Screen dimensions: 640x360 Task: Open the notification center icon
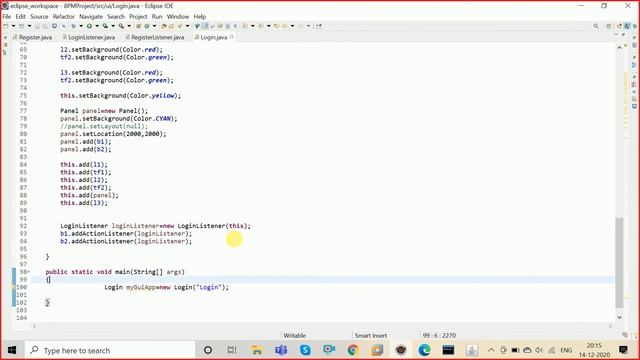623,350
